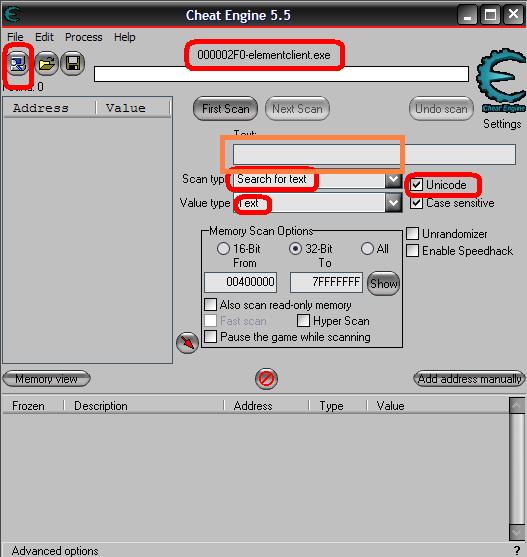This screenshot has width=527, height=557.
Task: Click the From address field 00400000
Action: coord(240,282)
